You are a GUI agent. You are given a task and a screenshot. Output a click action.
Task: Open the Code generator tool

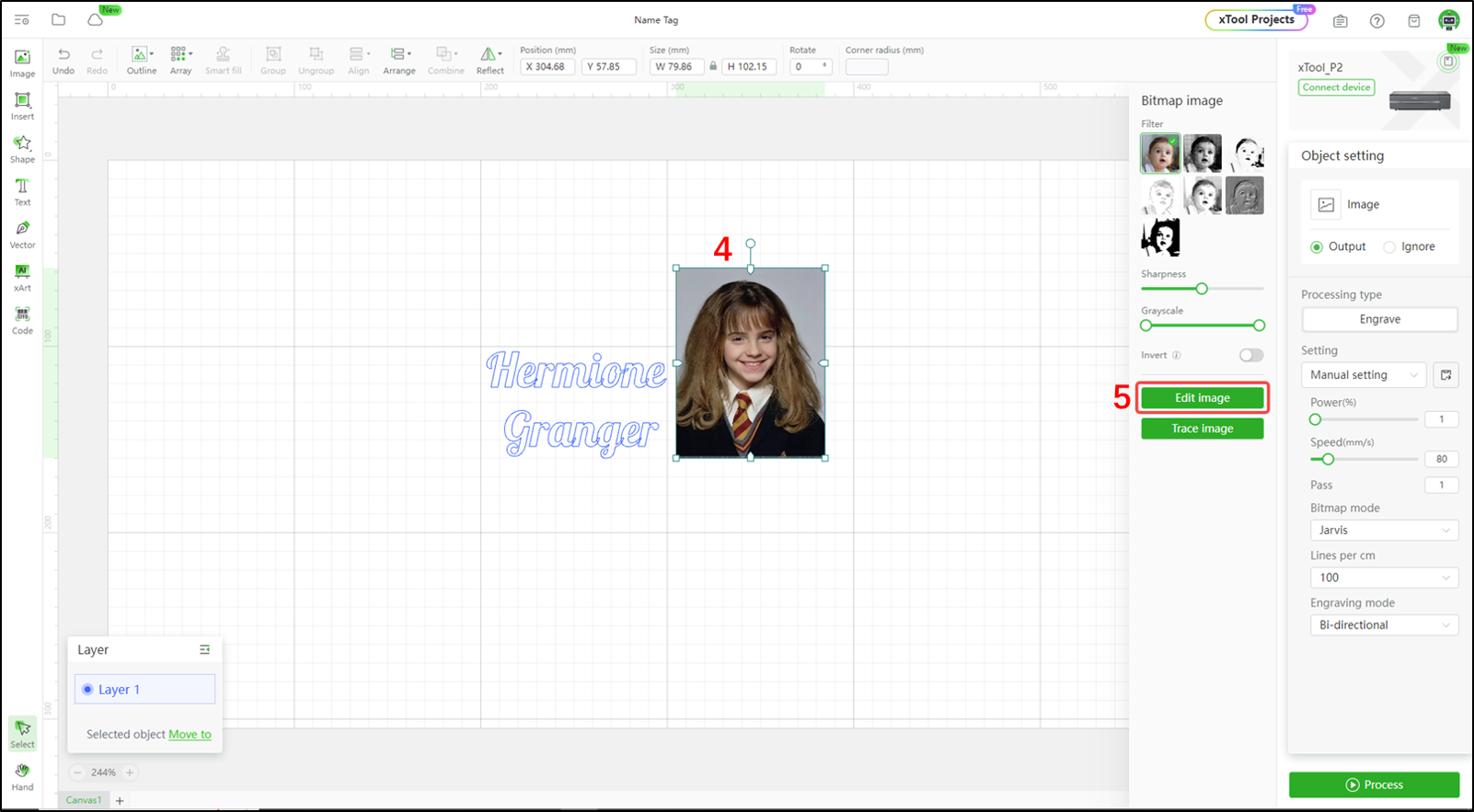coord(22,320)
